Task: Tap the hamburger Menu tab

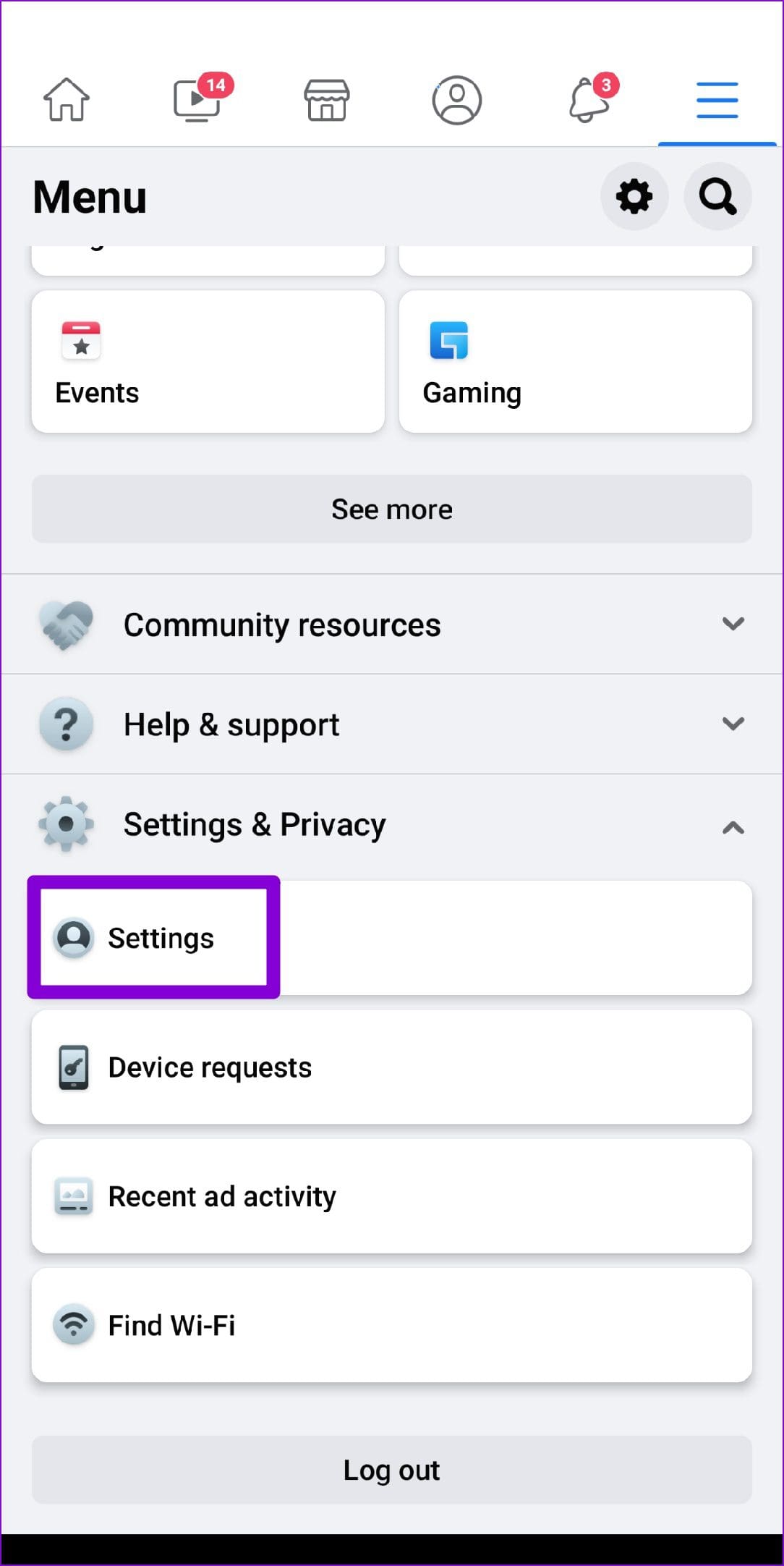Action: coord(717,100)
